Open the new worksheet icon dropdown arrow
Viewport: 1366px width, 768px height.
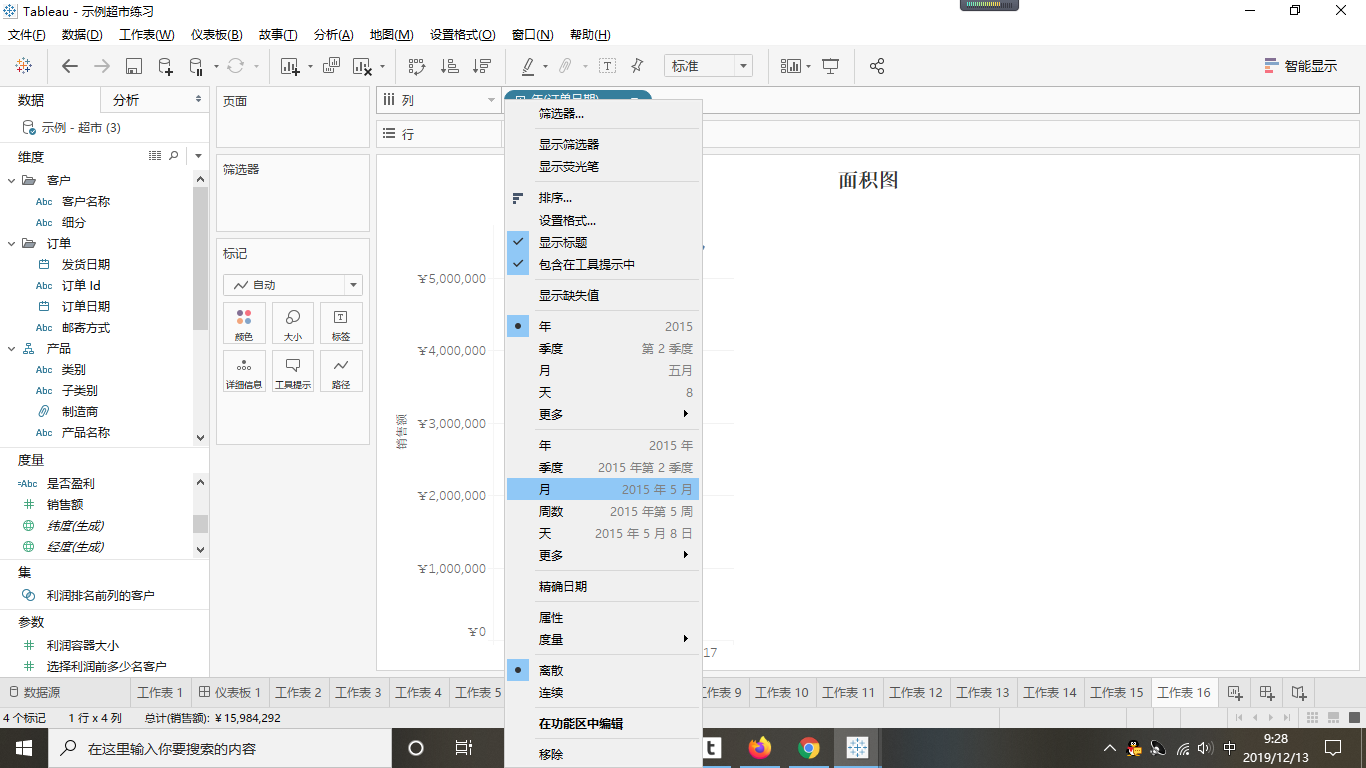point(310,67)
